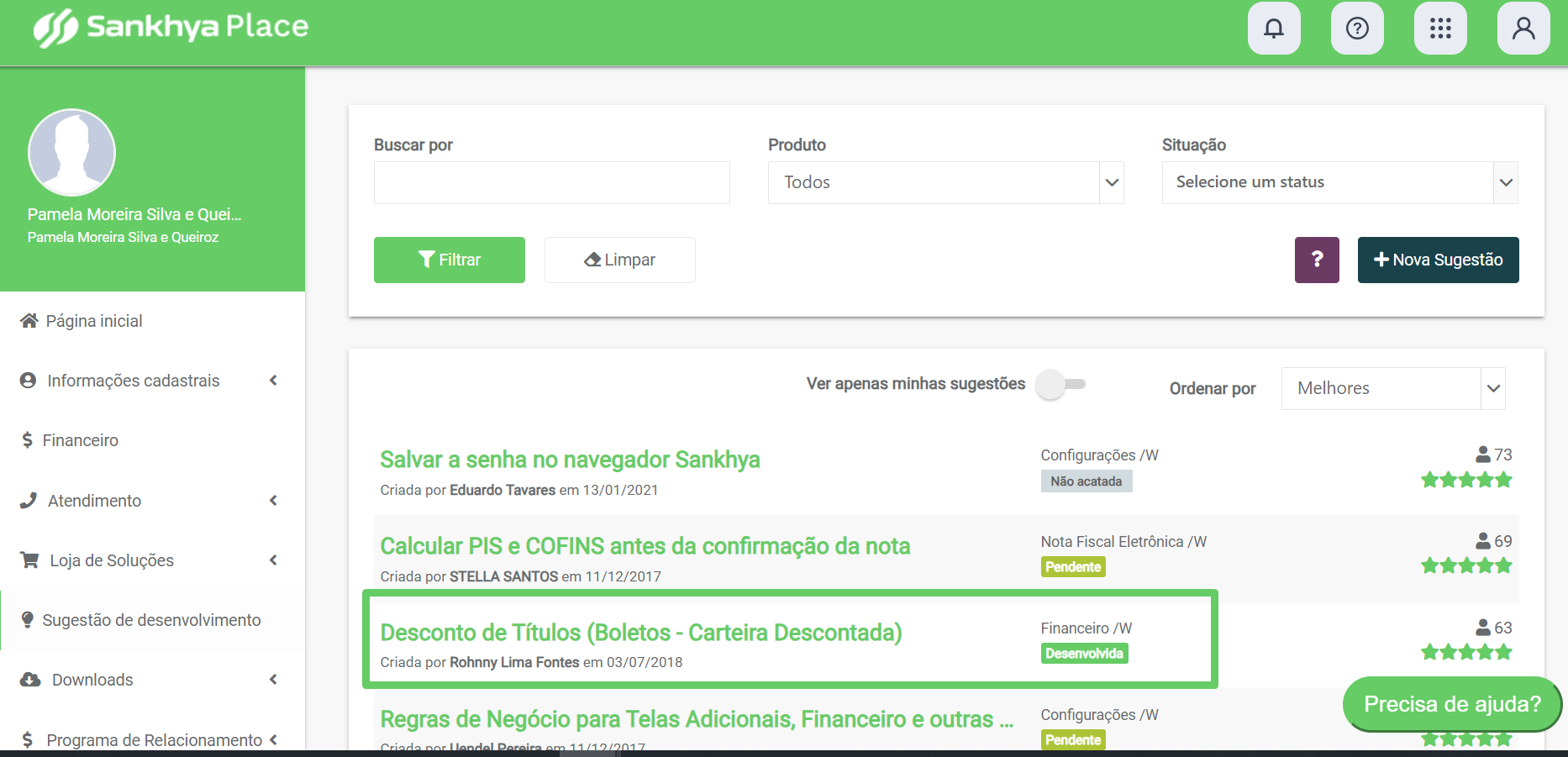Click the Buscar por search field

pos(552,182)
